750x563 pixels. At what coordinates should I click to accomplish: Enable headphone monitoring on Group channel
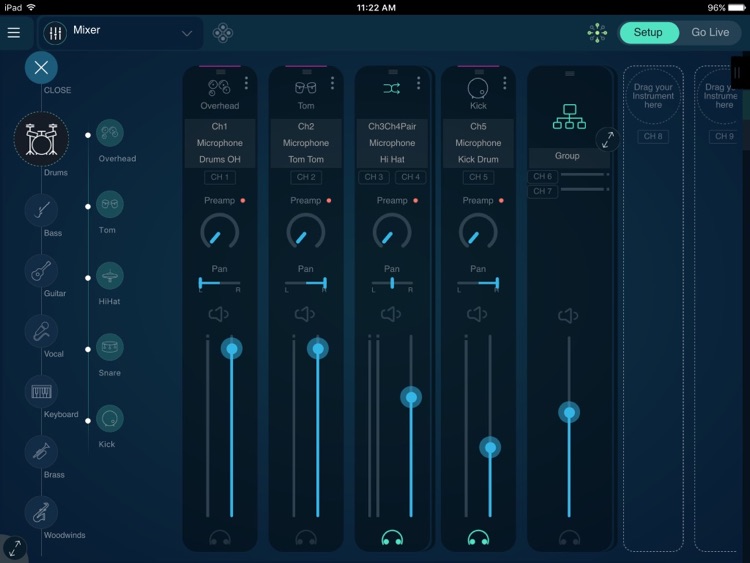[x=569, y=538]
